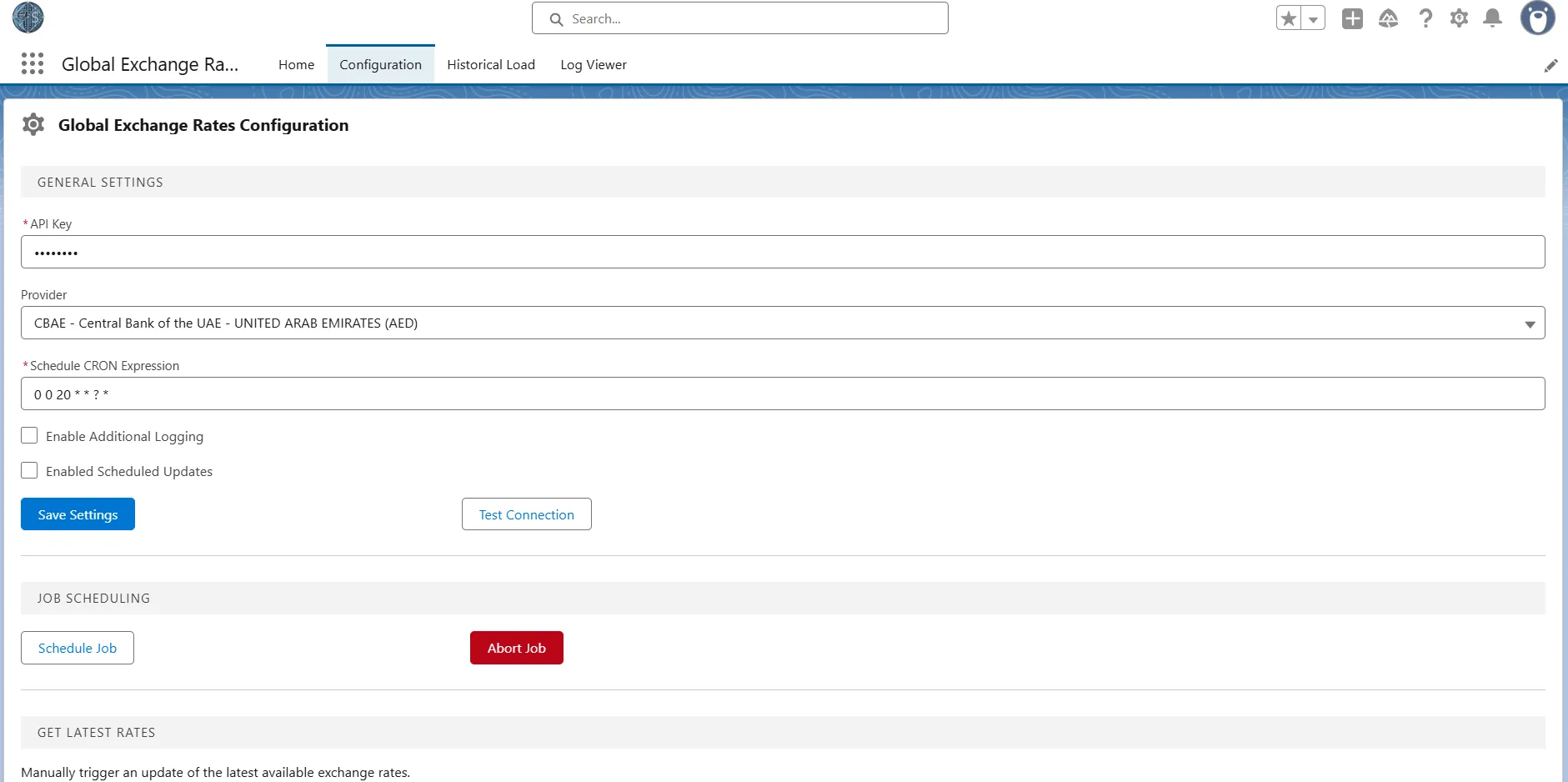Tick the Enabled Scheduled Updates checkbox
The height and width of the screenshot is (782, 1568).
(x=29, y=470)
